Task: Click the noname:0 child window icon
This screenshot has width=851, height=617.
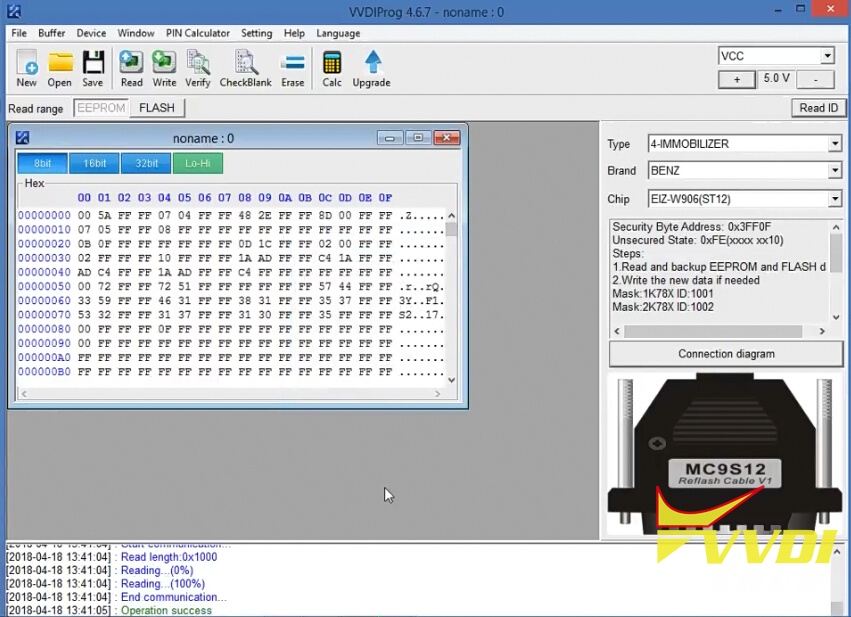Action: (22, 138)
